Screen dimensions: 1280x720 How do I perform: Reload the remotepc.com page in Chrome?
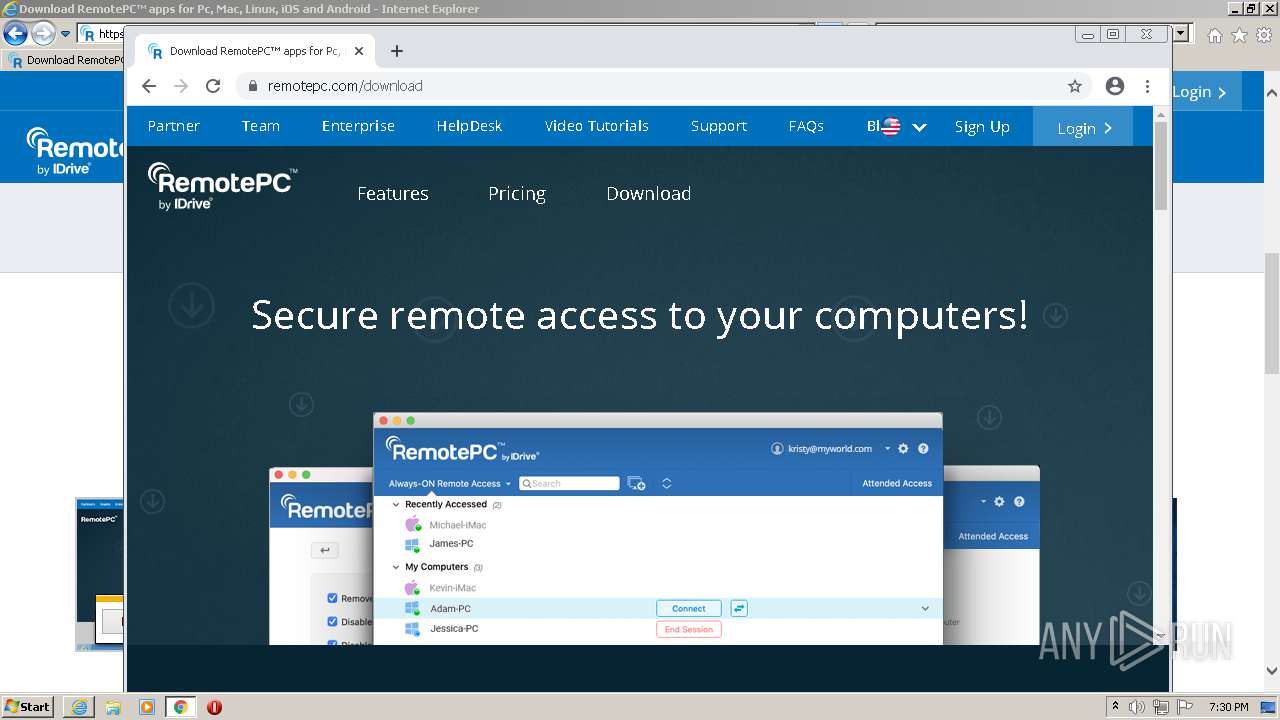213,86
